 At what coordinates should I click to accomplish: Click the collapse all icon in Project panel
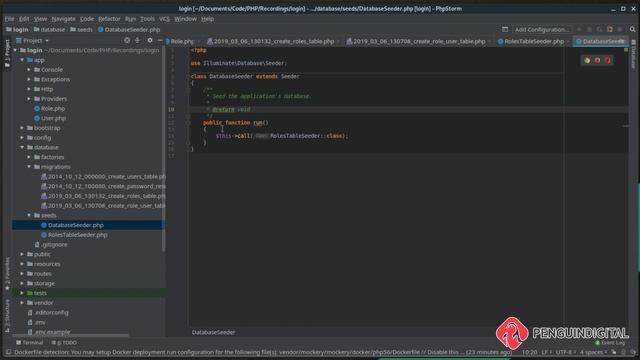[138, 40]
